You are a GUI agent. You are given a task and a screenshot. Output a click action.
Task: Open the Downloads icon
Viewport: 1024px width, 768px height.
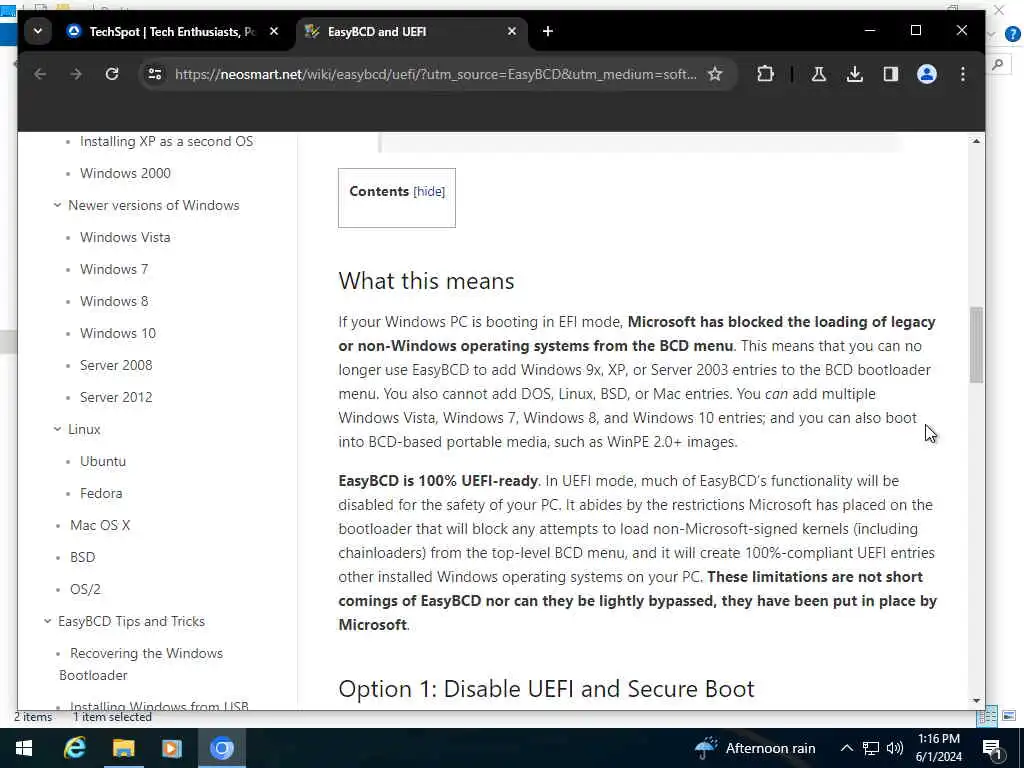click(854, 74)
